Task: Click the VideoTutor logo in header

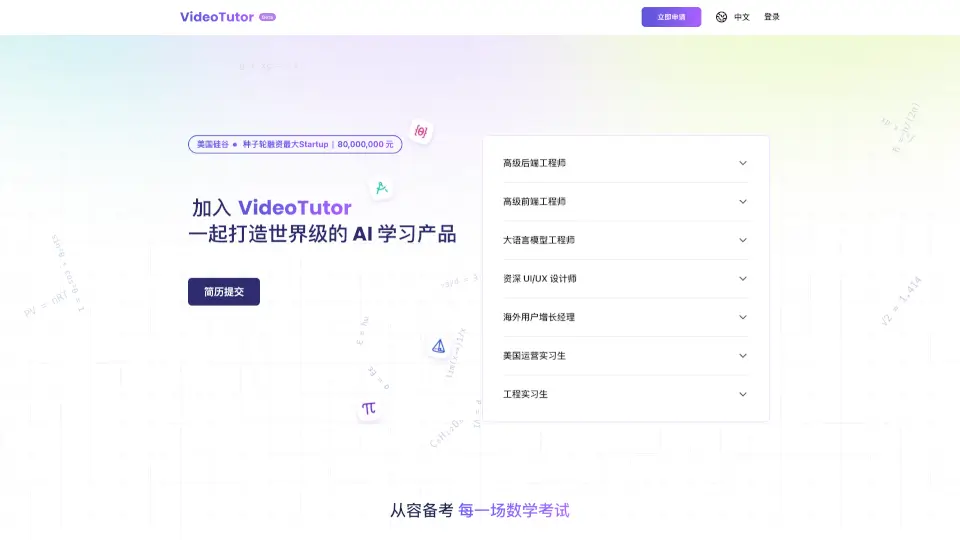Action: click(x=217, y=17)
